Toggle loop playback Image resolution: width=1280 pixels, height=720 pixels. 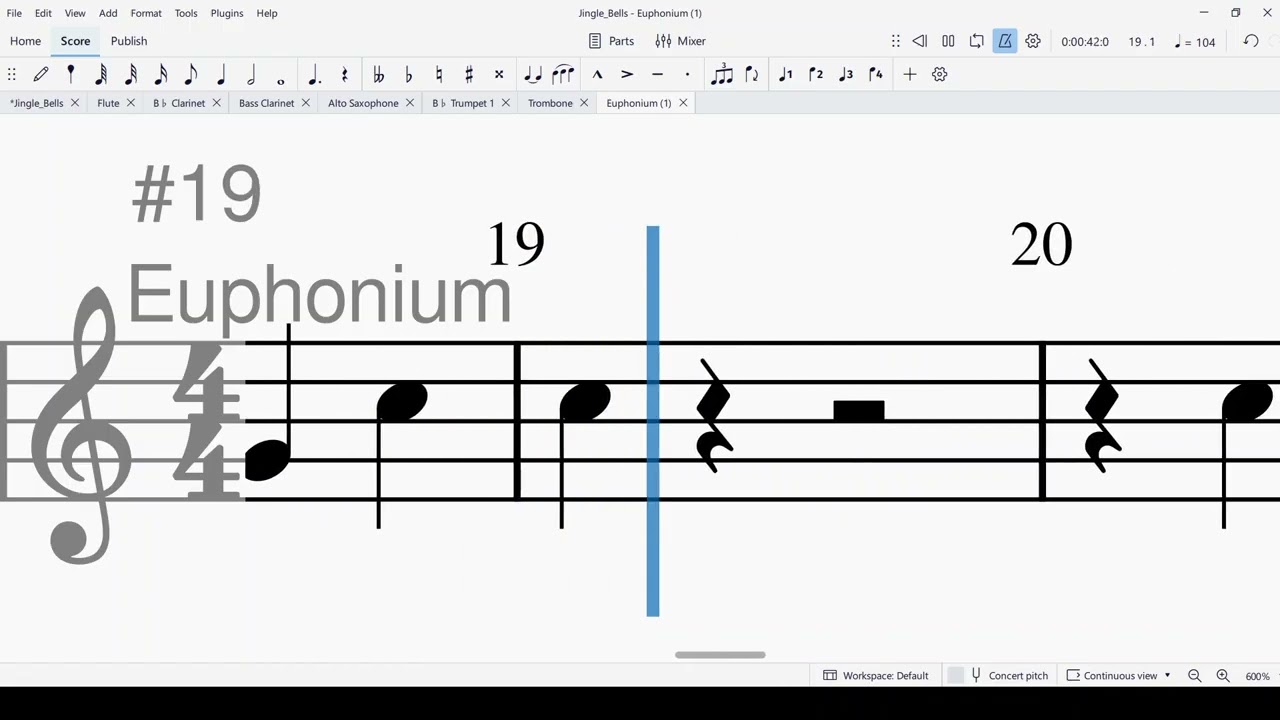[977, 41]
